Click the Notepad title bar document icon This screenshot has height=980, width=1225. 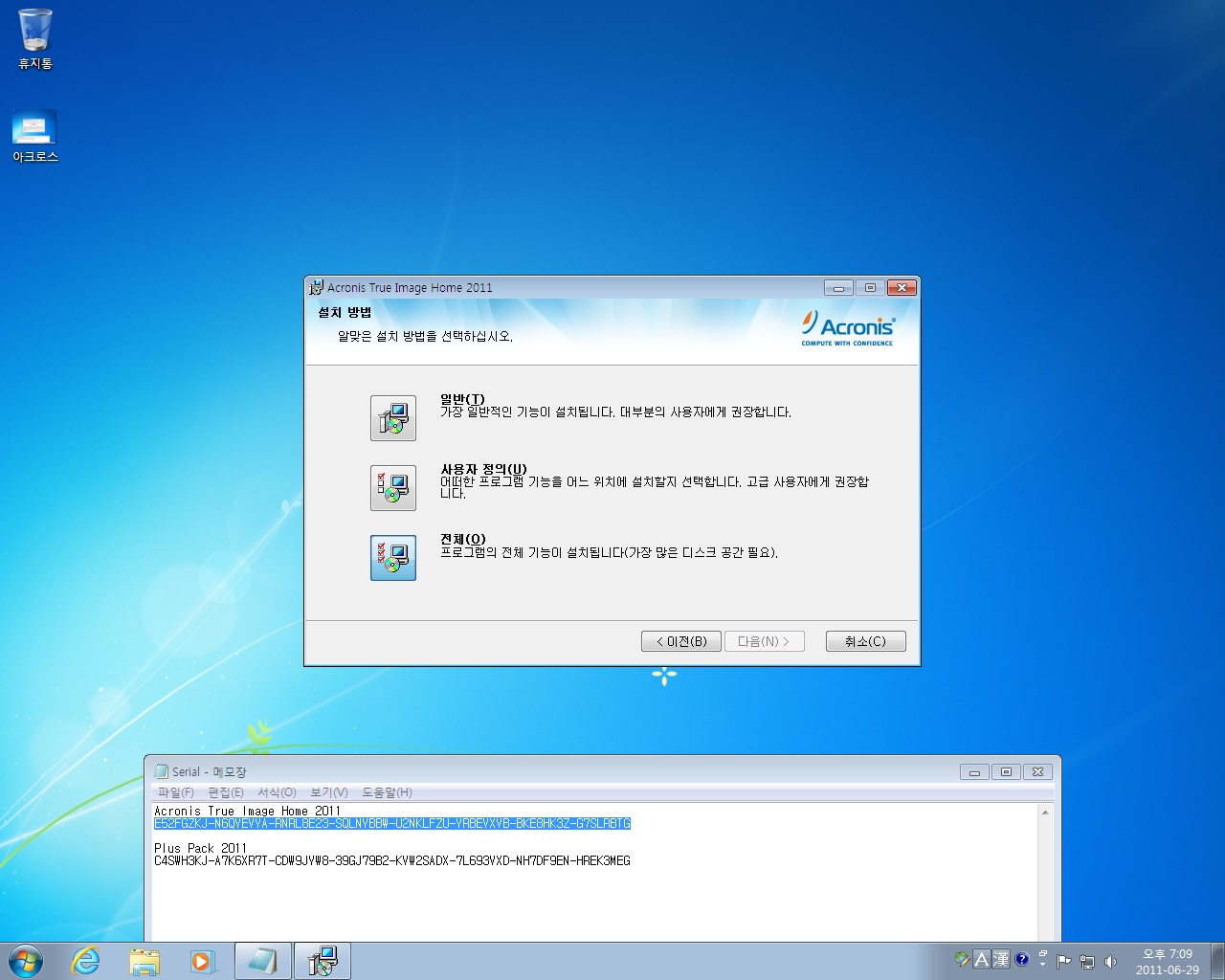click(x=162, y=771)
